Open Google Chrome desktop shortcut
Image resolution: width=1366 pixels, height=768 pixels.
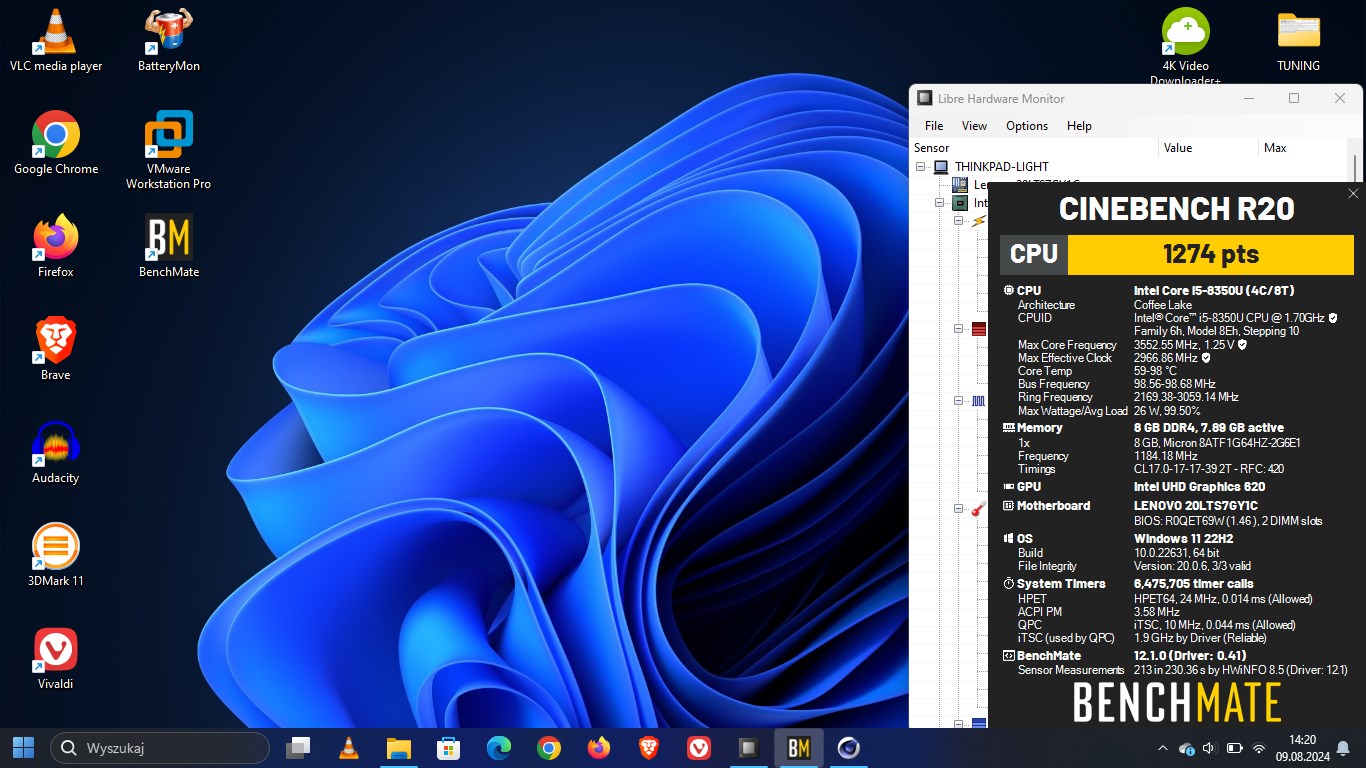(56, 143)
